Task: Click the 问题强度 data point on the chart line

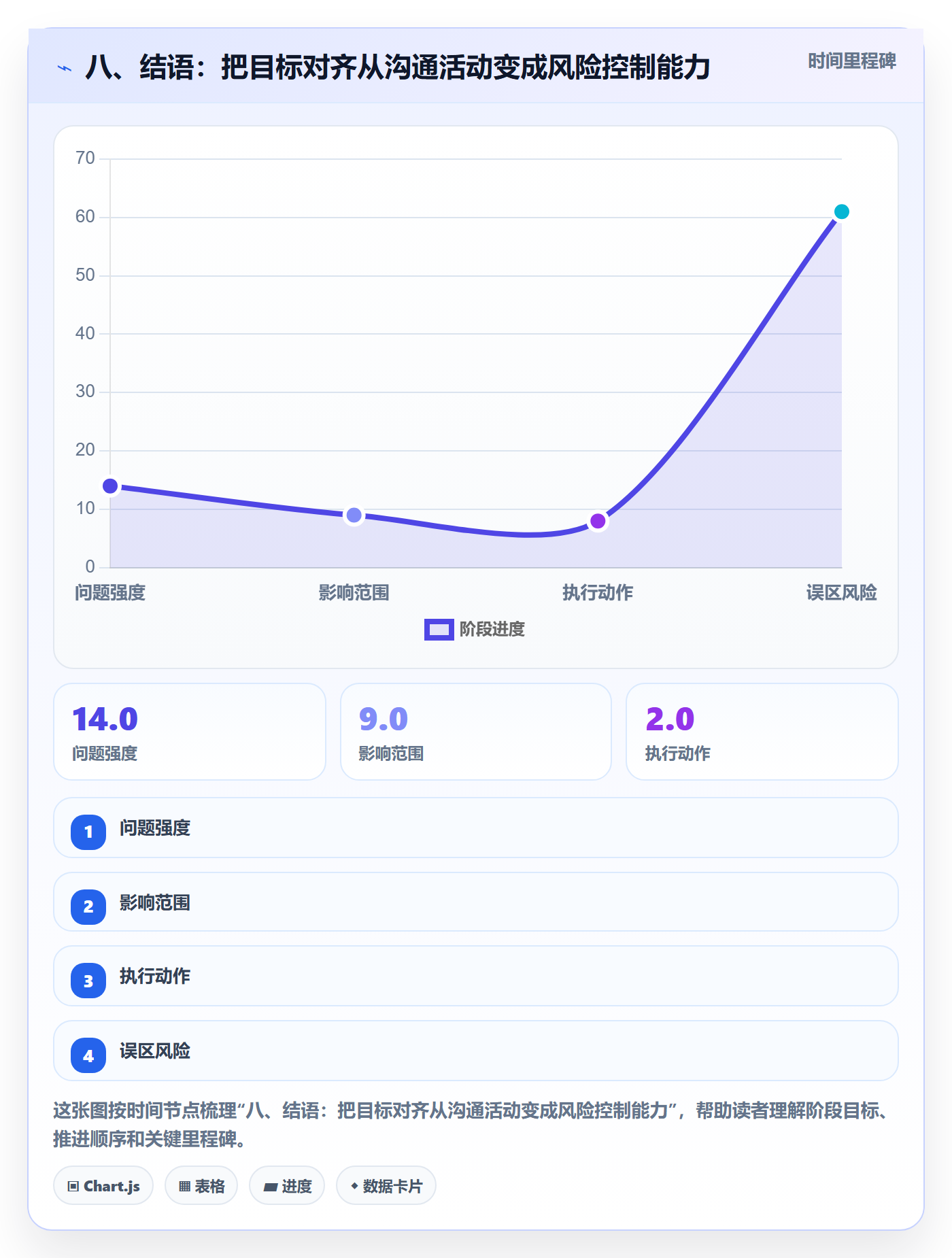Action: point(110,486)
